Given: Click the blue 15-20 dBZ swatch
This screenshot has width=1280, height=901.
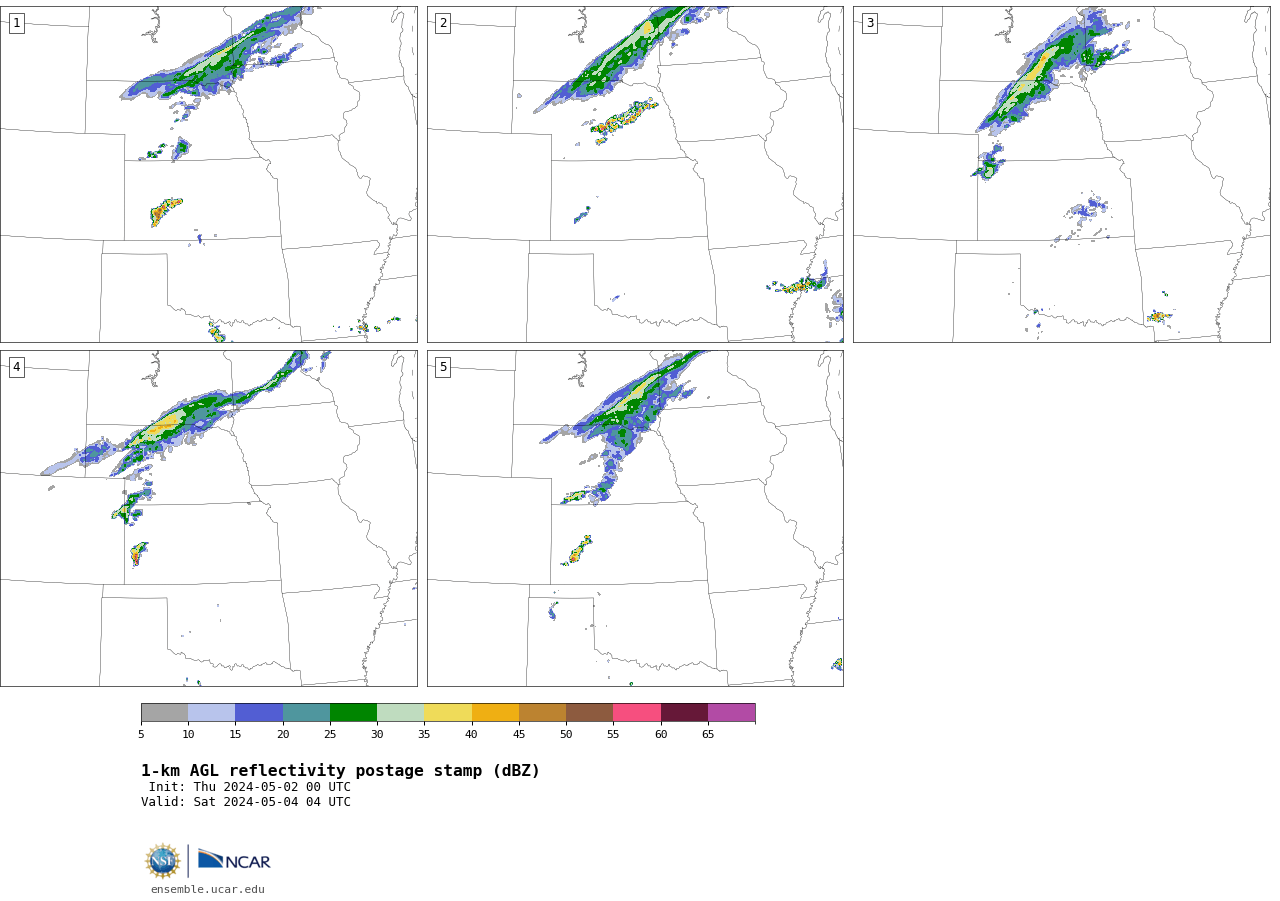Looking at the screenshot, I should [x=259, y=713].
